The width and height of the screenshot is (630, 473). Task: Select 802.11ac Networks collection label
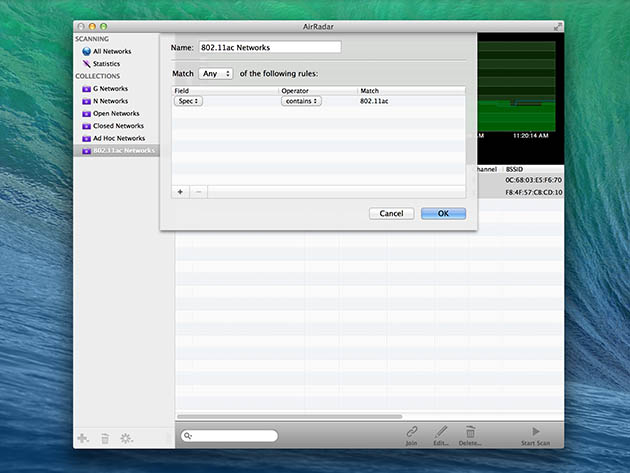(x=124, y=151)
